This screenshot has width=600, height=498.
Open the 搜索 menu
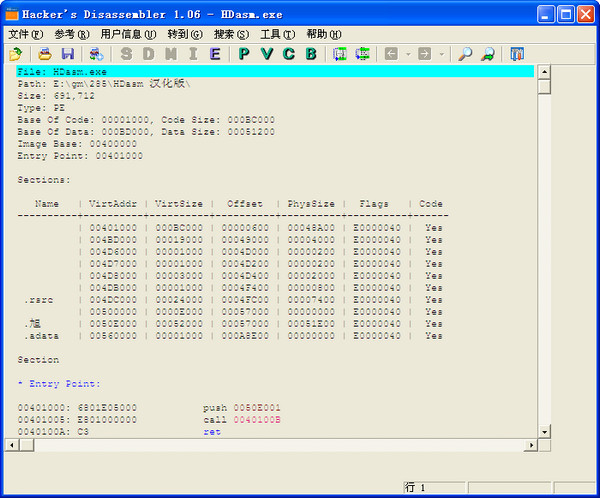point(230,34)
